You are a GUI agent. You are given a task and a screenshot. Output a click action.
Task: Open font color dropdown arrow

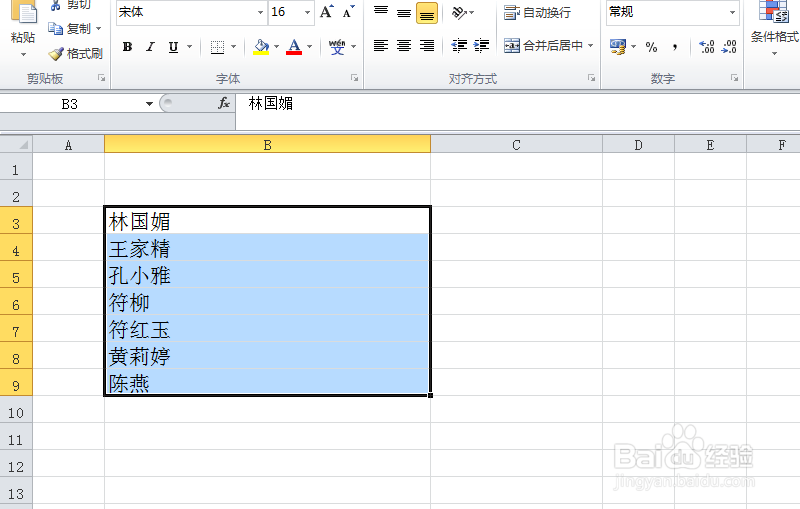click(x=309, y=47)
